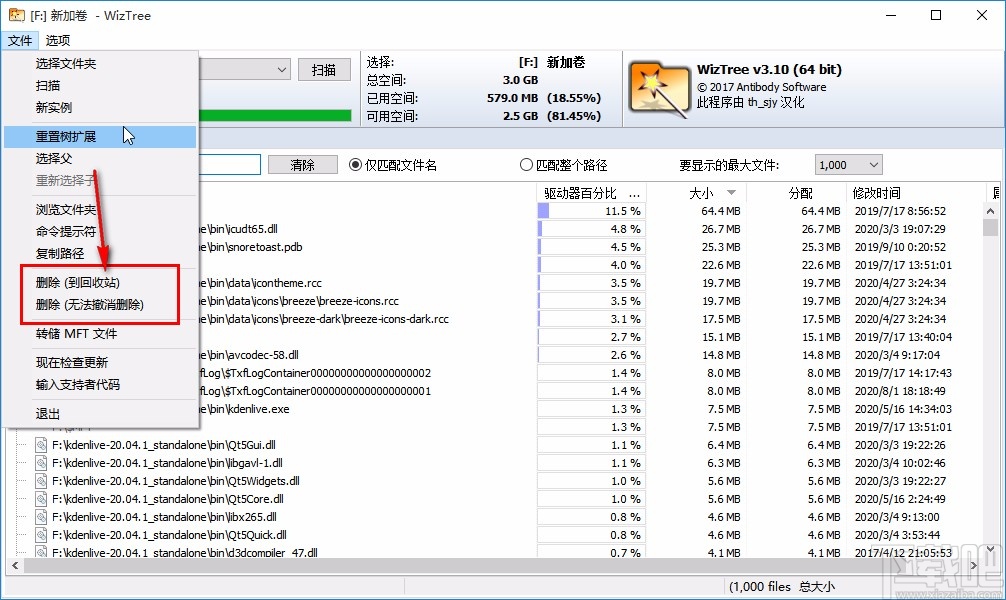
Task: Click the green disk usage progress bar
Action: [x=275, y=116]
